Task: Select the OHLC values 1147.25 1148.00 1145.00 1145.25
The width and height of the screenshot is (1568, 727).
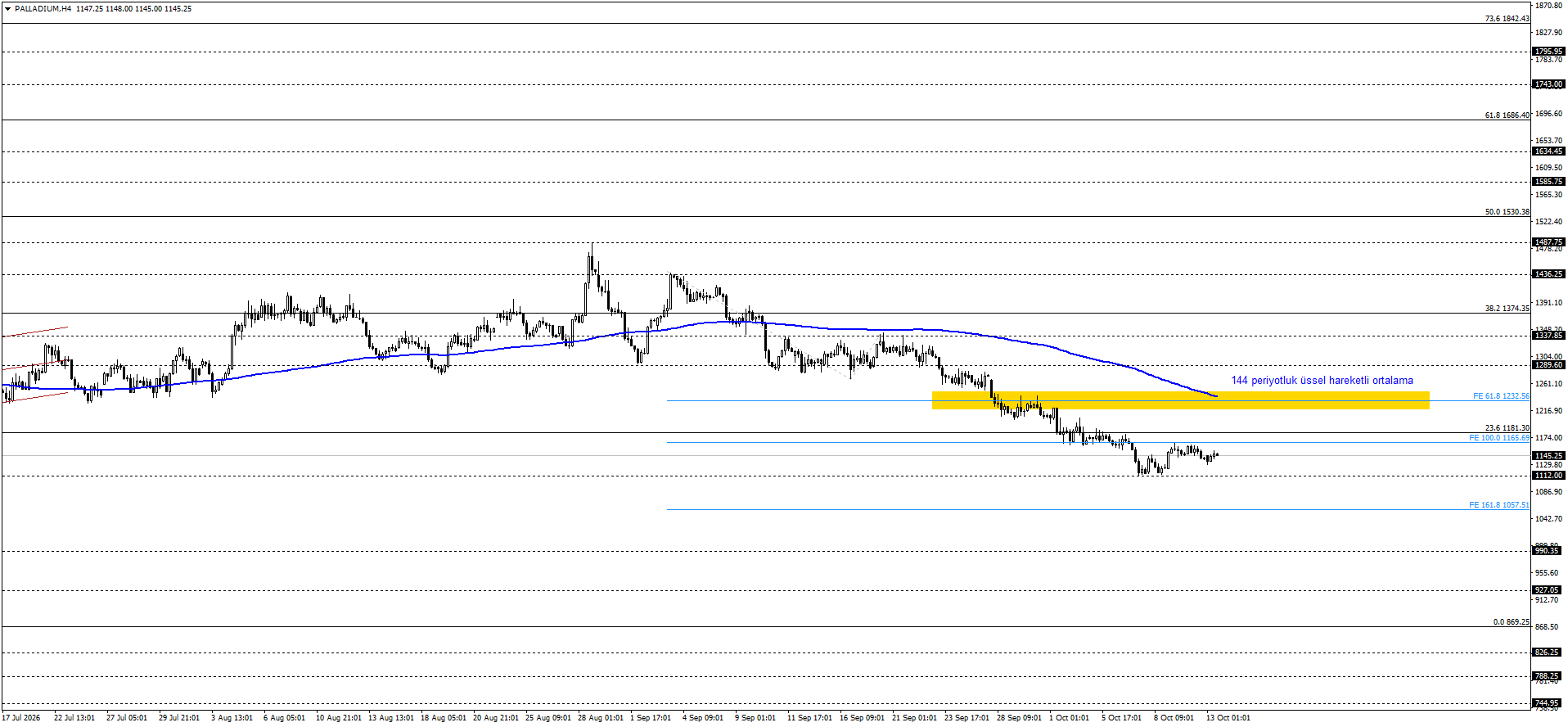Action: pos(134,9)
